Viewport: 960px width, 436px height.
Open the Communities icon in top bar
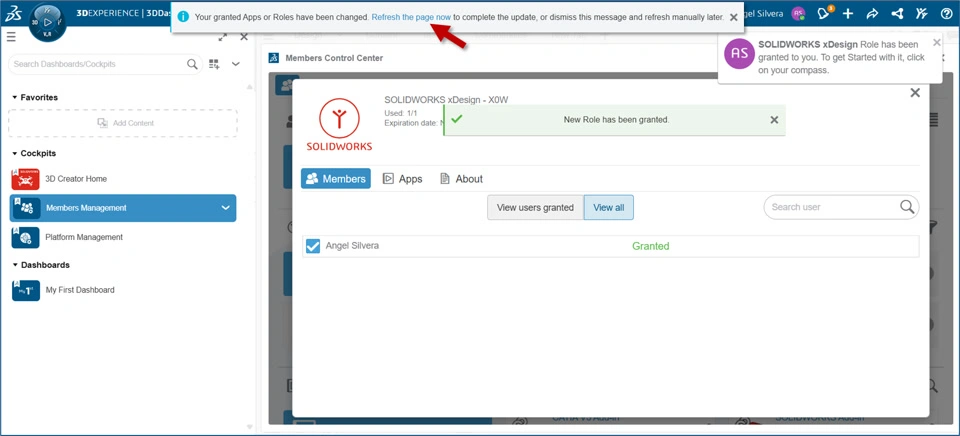[x=921, y=13]
